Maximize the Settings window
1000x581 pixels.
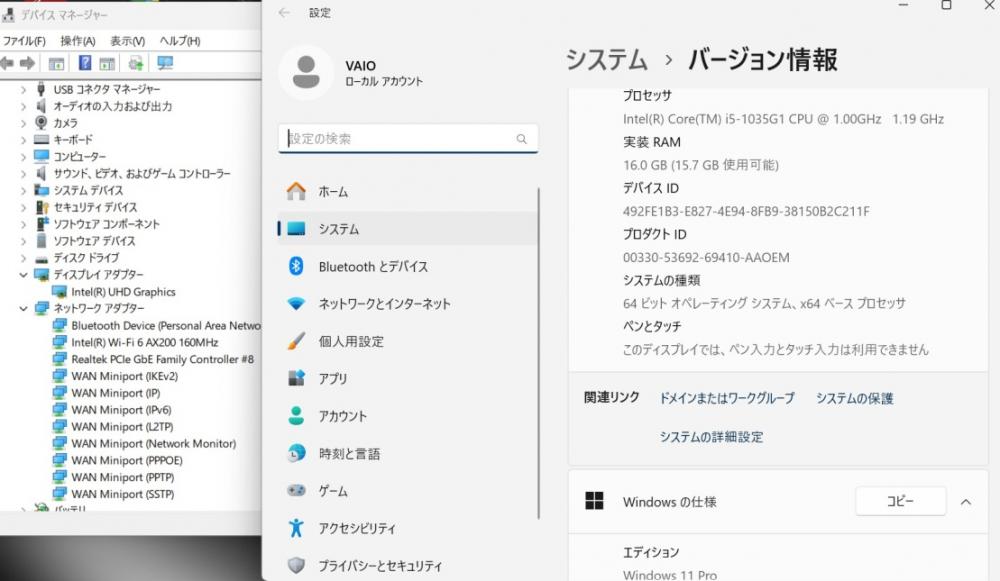click(946, 5)
